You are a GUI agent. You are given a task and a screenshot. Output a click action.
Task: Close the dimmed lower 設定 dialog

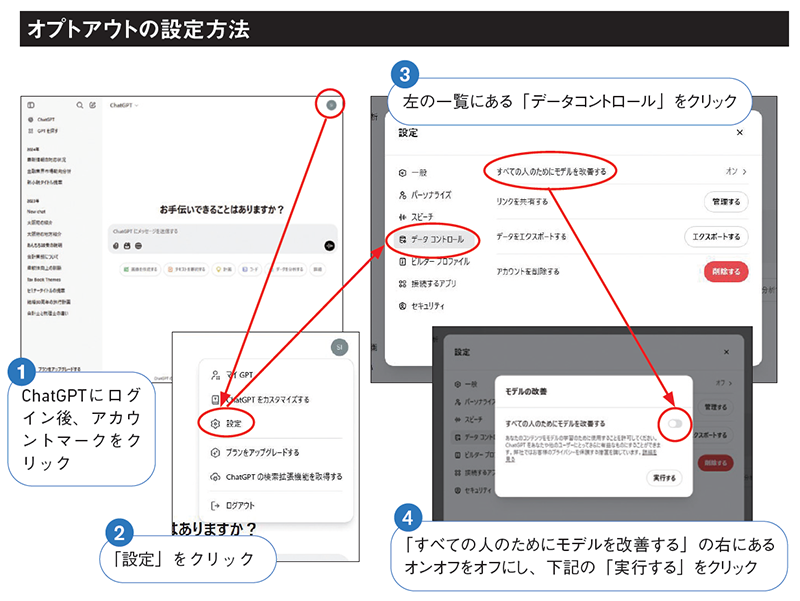(x=727, y=352)
